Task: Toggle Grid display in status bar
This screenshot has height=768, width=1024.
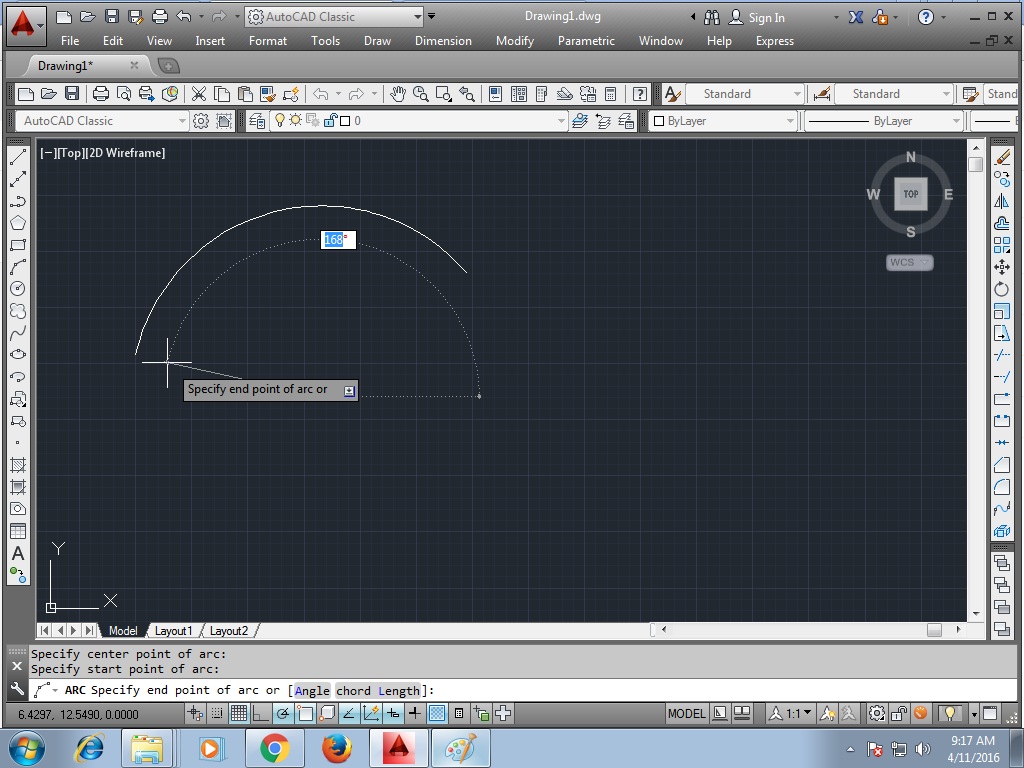Action: 240,713
